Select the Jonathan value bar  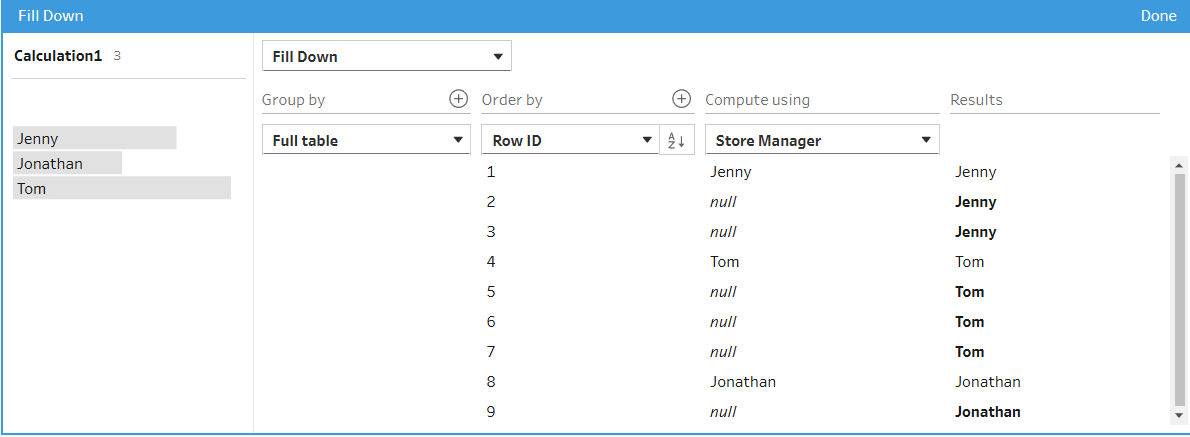(x=68, y=163)
